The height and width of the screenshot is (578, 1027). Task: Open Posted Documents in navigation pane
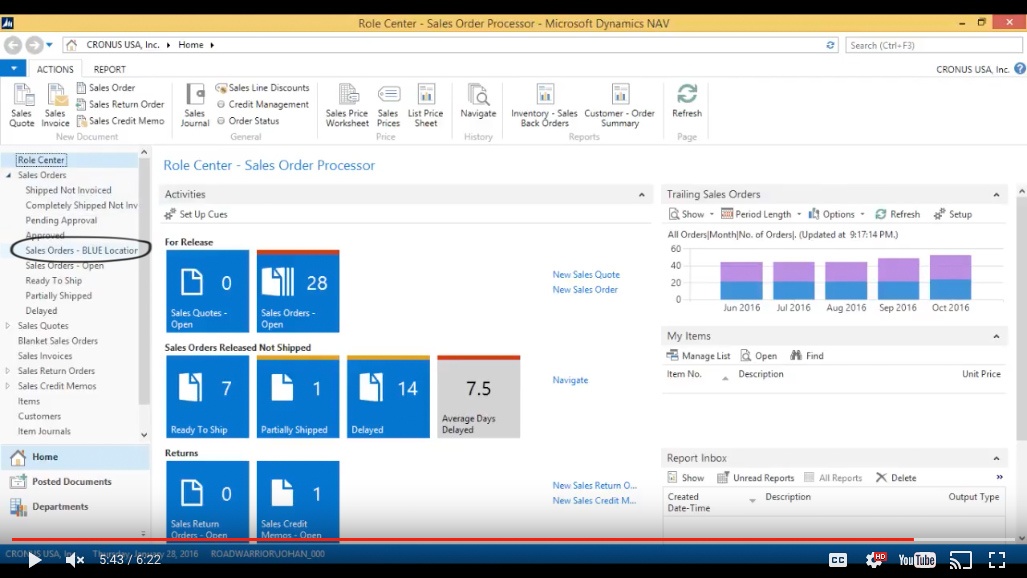[75, 482]
